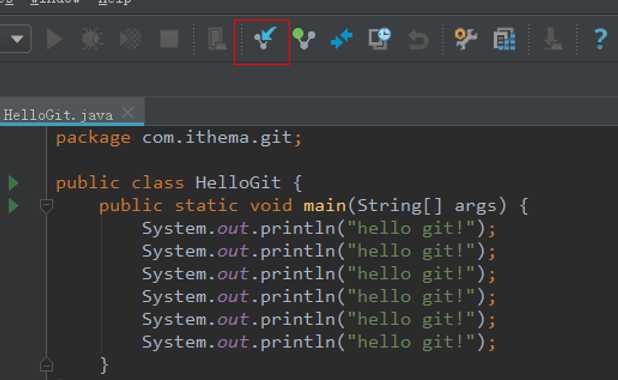Image resolution: width=618 pixels, height=380 pixels.
Task: Click the Revert undo arrow icon
Action: tap(418, 40)
